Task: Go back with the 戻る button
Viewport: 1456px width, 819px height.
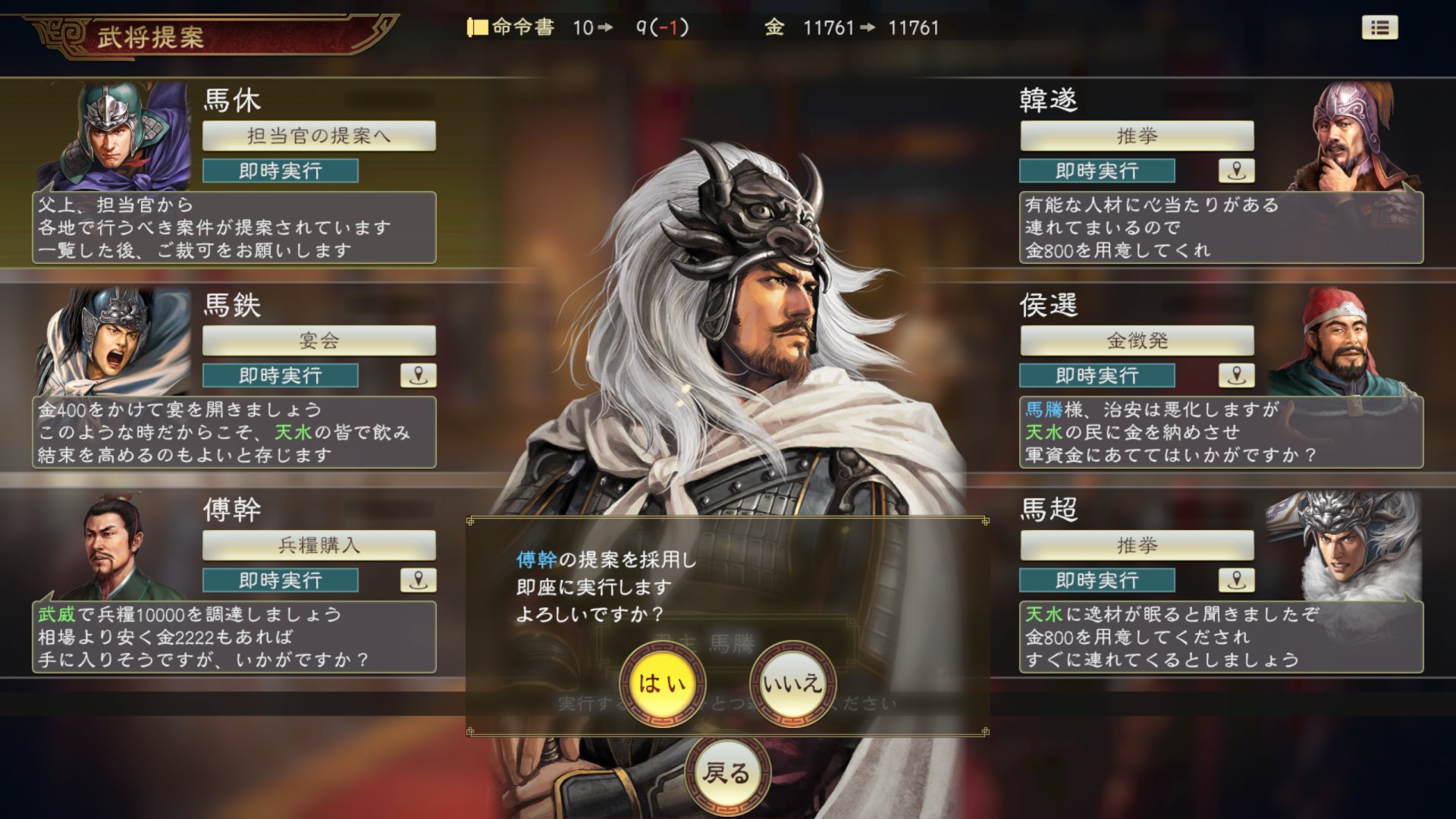Action: (x=727, y=773)
